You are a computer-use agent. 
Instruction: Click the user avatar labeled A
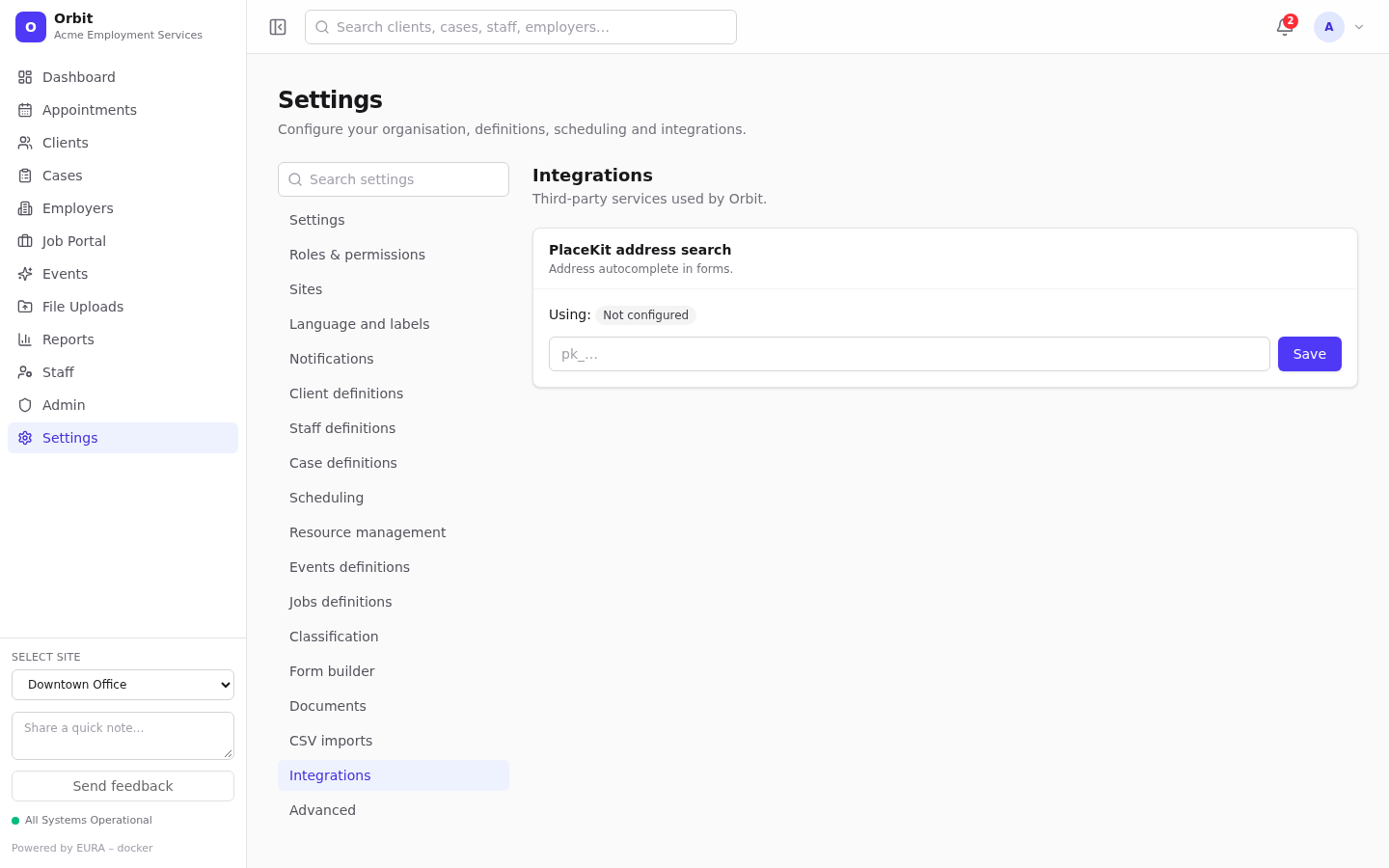click(1329, 27)
